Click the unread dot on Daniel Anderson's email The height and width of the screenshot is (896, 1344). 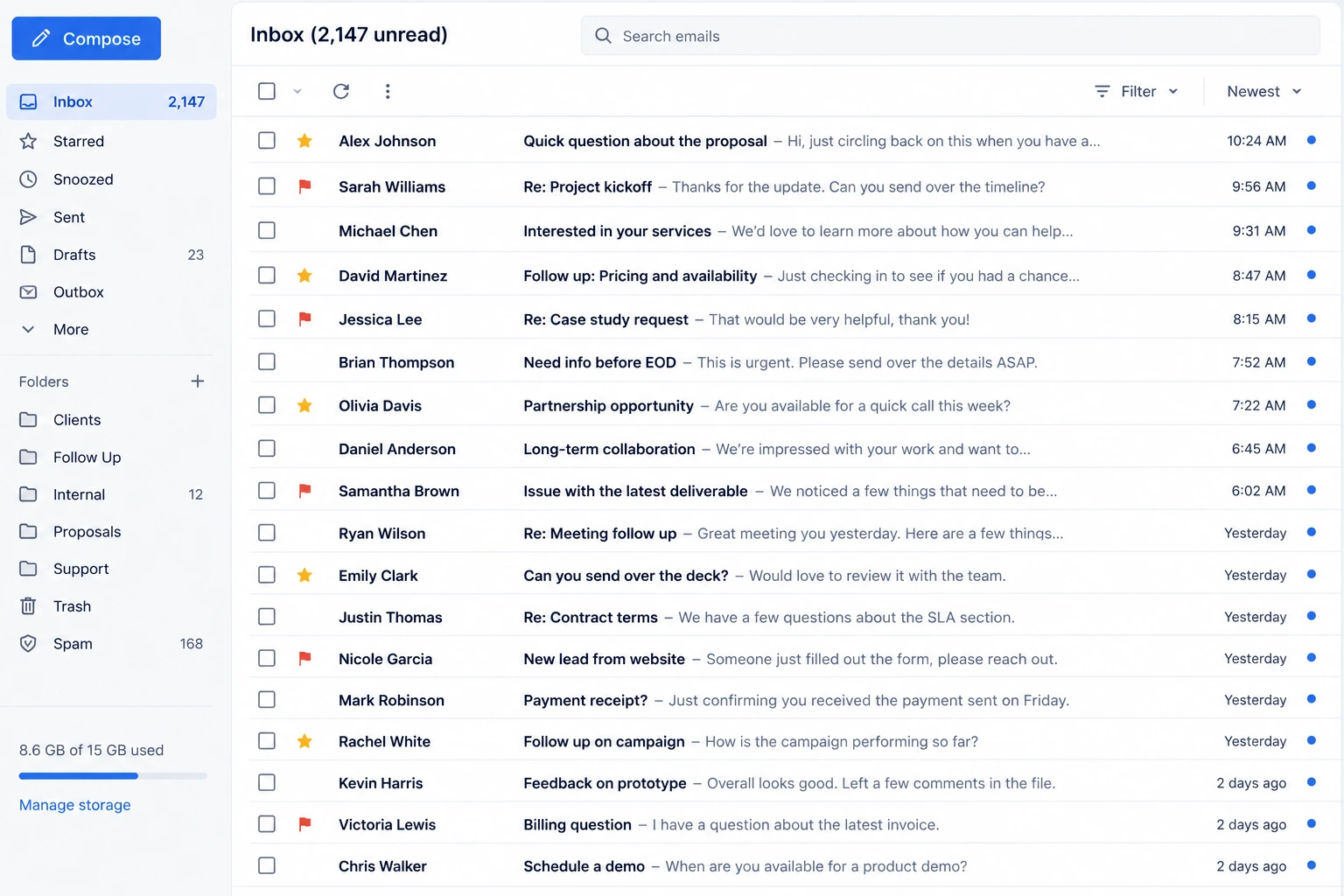tap(1311, 448)
